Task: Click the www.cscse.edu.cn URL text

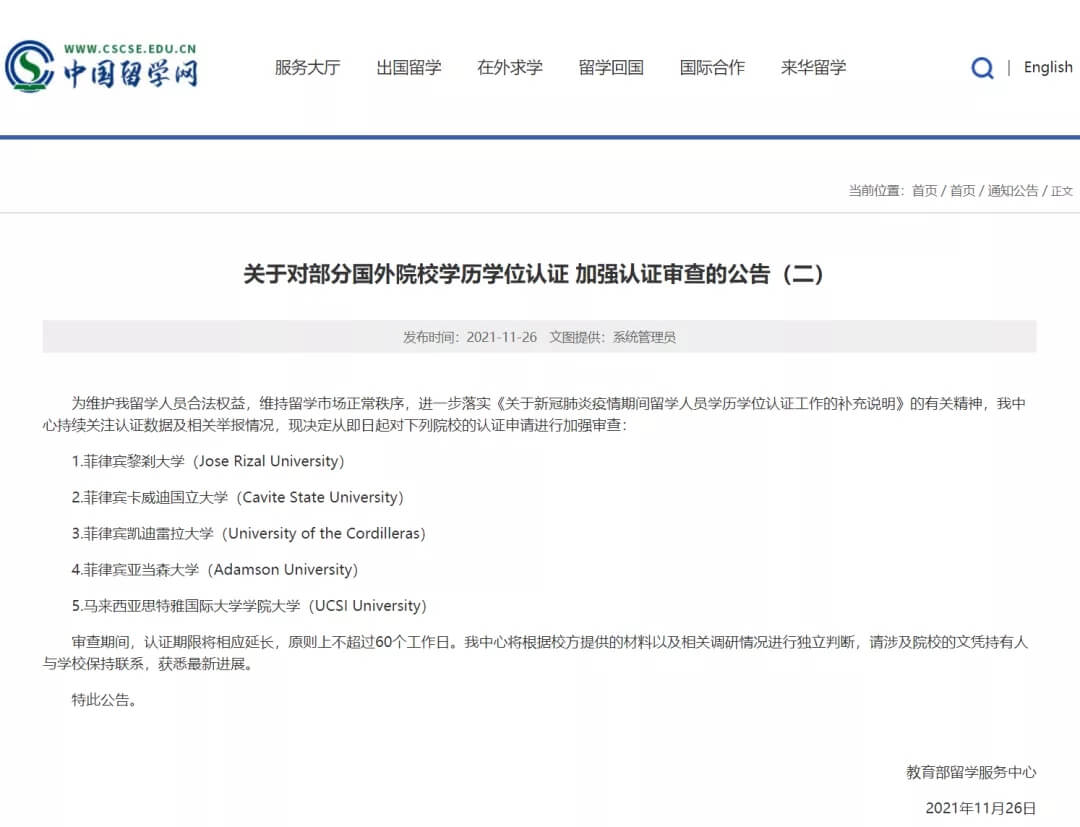Action: [130, 48]
